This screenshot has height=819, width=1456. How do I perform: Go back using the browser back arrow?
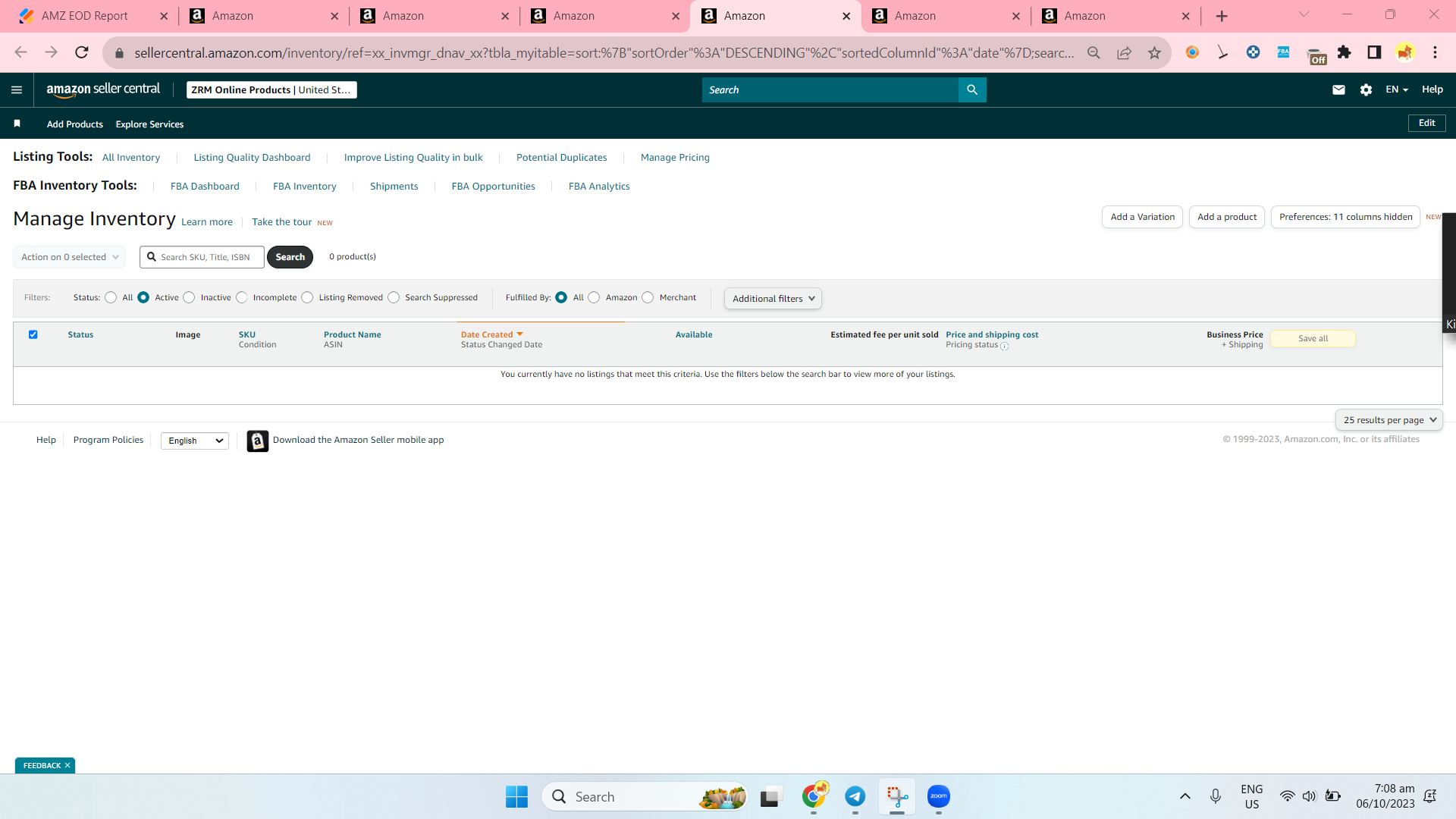[20, 52]
